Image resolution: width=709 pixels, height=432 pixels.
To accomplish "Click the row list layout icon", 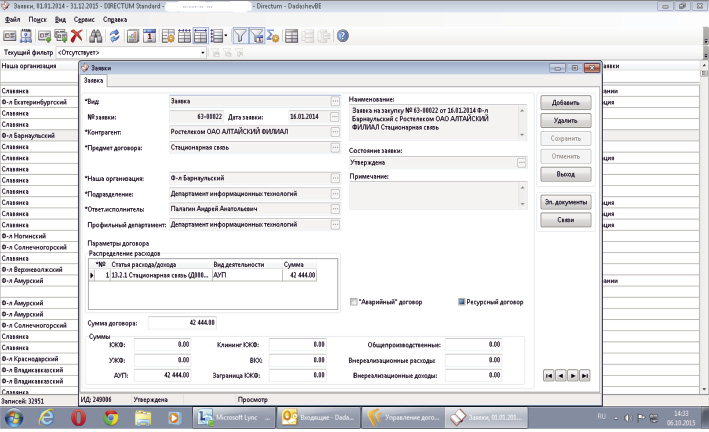I will pos(217,36).
